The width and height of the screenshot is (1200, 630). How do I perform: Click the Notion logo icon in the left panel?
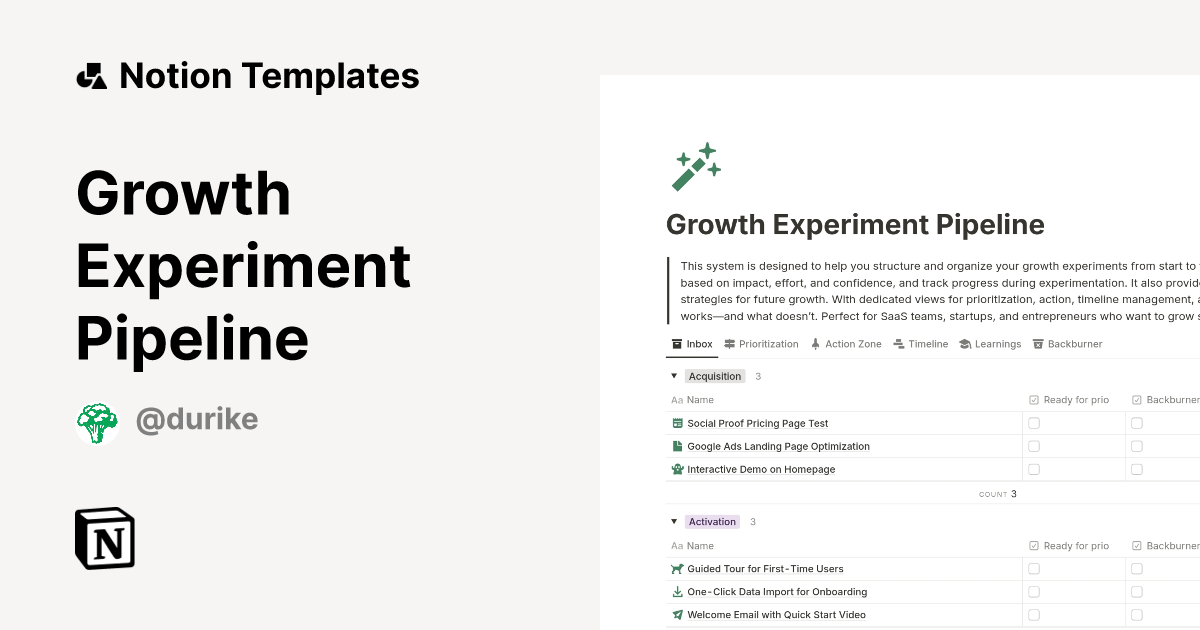(x=104, y=538)
